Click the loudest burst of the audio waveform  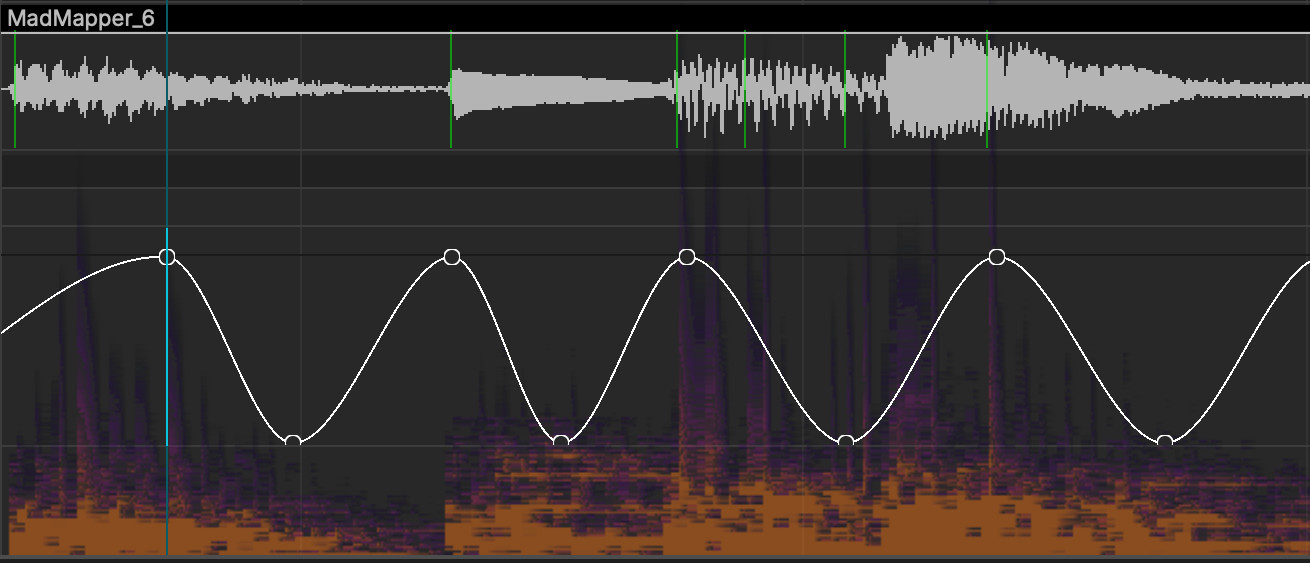pos(935,88)
